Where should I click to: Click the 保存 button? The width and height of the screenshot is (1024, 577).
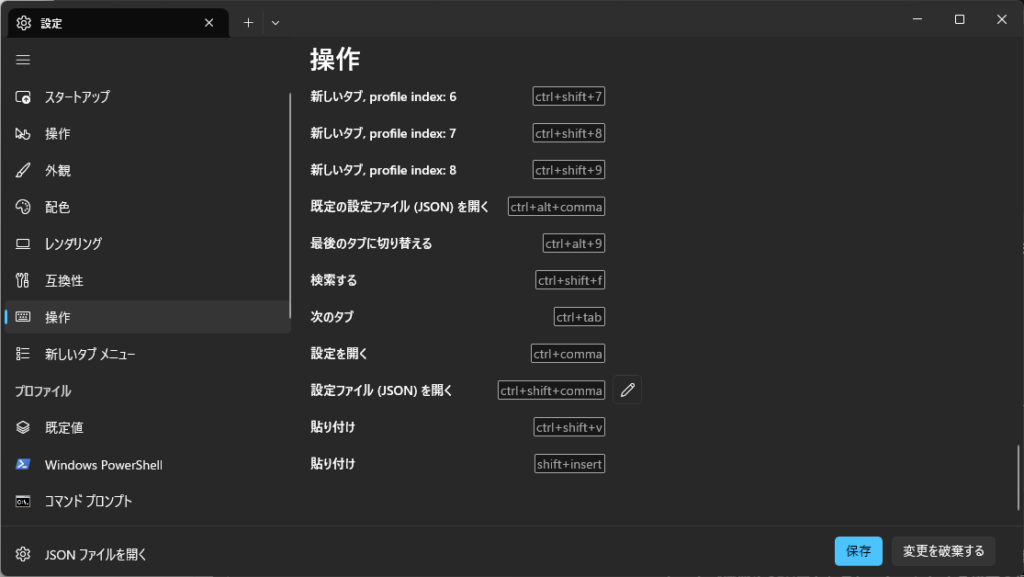[858, 551]
